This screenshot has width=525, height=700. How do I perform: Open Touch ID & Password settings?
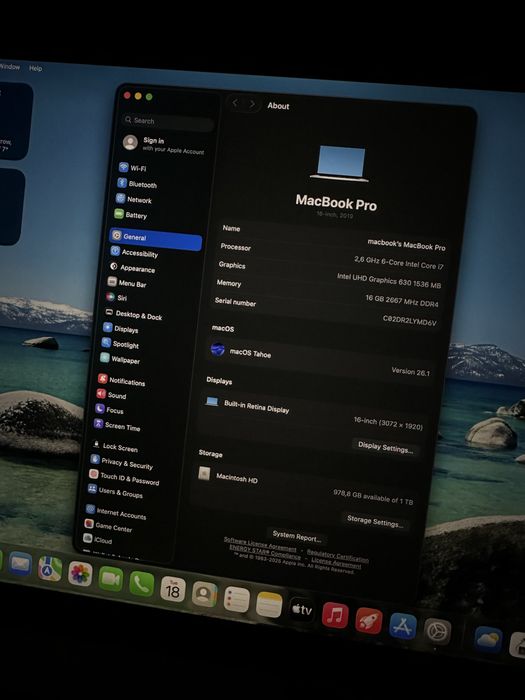pyautogui.click(x=124, y=478)
